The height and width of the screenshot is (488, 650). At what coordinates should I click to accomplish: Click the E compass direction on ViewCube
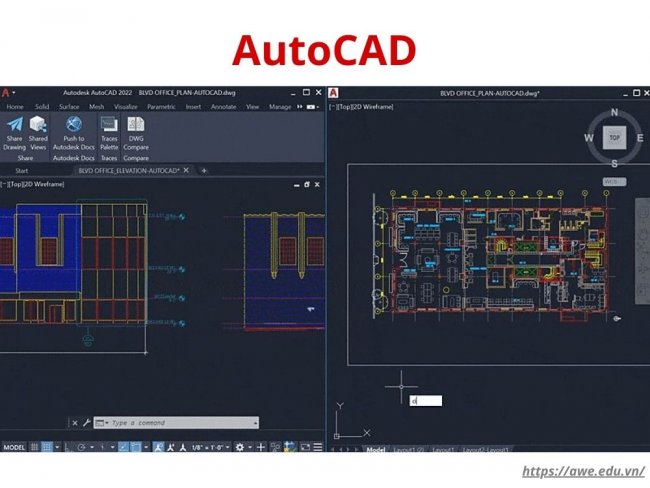640,138
